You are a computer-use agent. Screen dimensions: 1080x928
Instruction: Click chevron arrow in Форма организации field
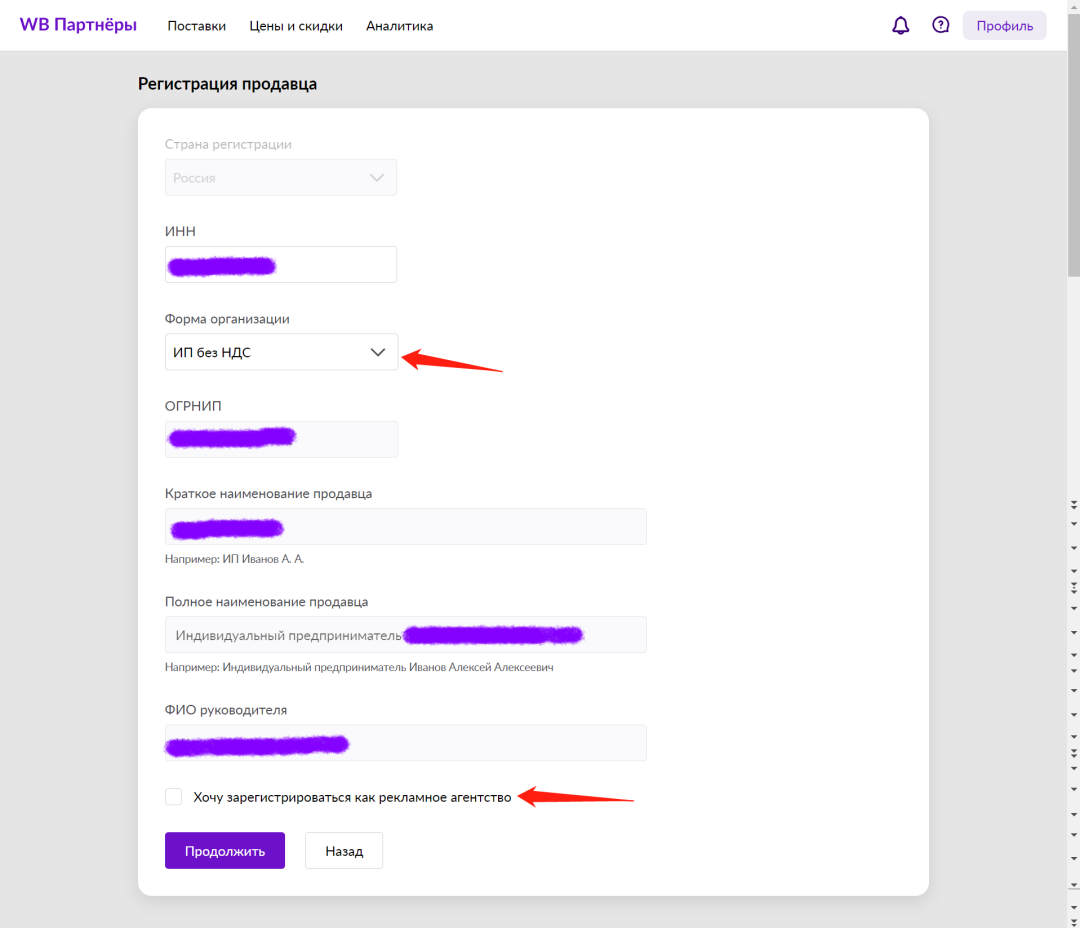point(377,352)
